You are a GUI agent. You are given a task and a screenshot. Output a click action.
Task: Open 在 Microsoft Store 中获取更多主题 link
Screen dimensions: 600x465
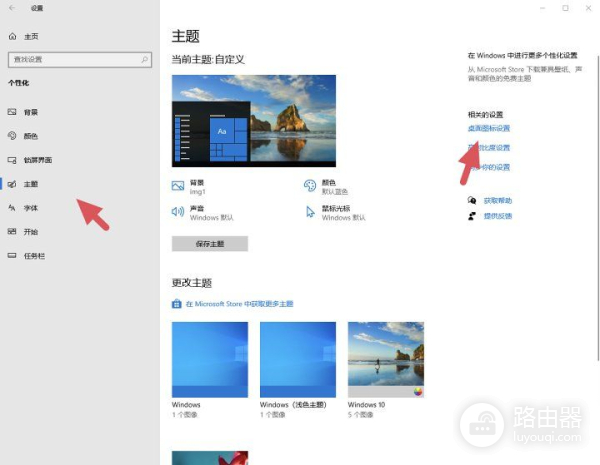point(233,304)
